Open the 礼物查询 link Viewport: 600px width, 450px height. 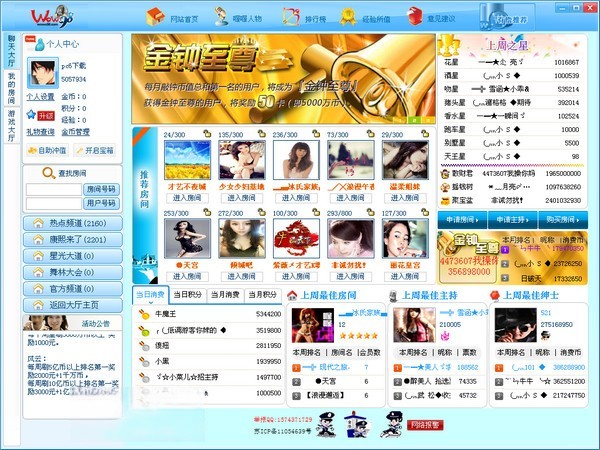click(41, 132)
